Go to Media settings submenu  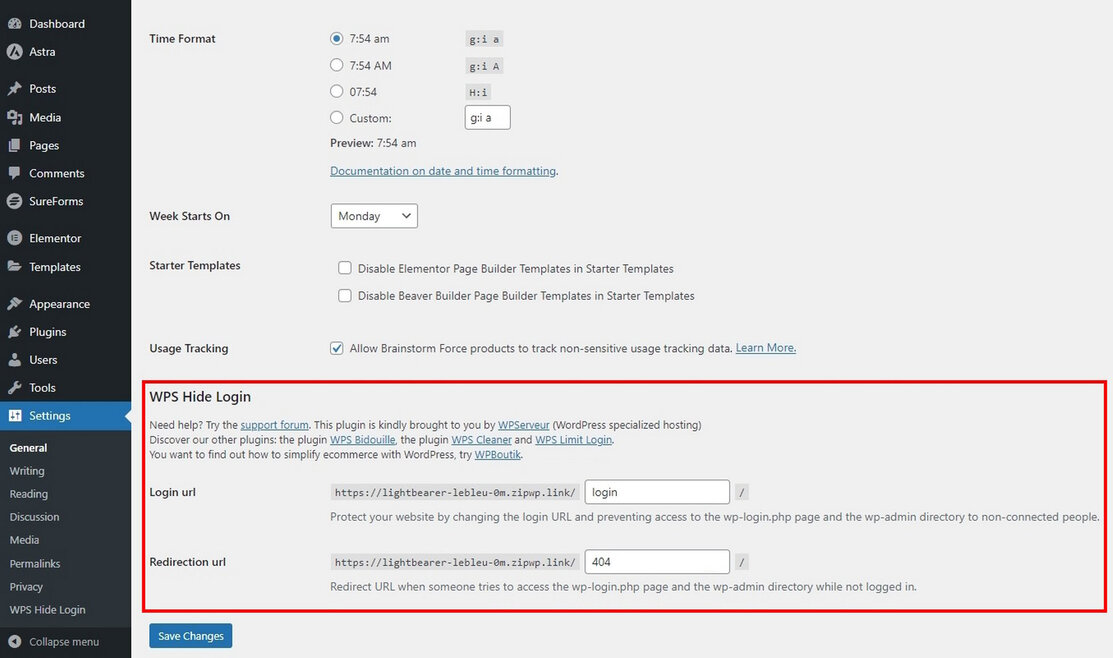click(x=24, y=540)
